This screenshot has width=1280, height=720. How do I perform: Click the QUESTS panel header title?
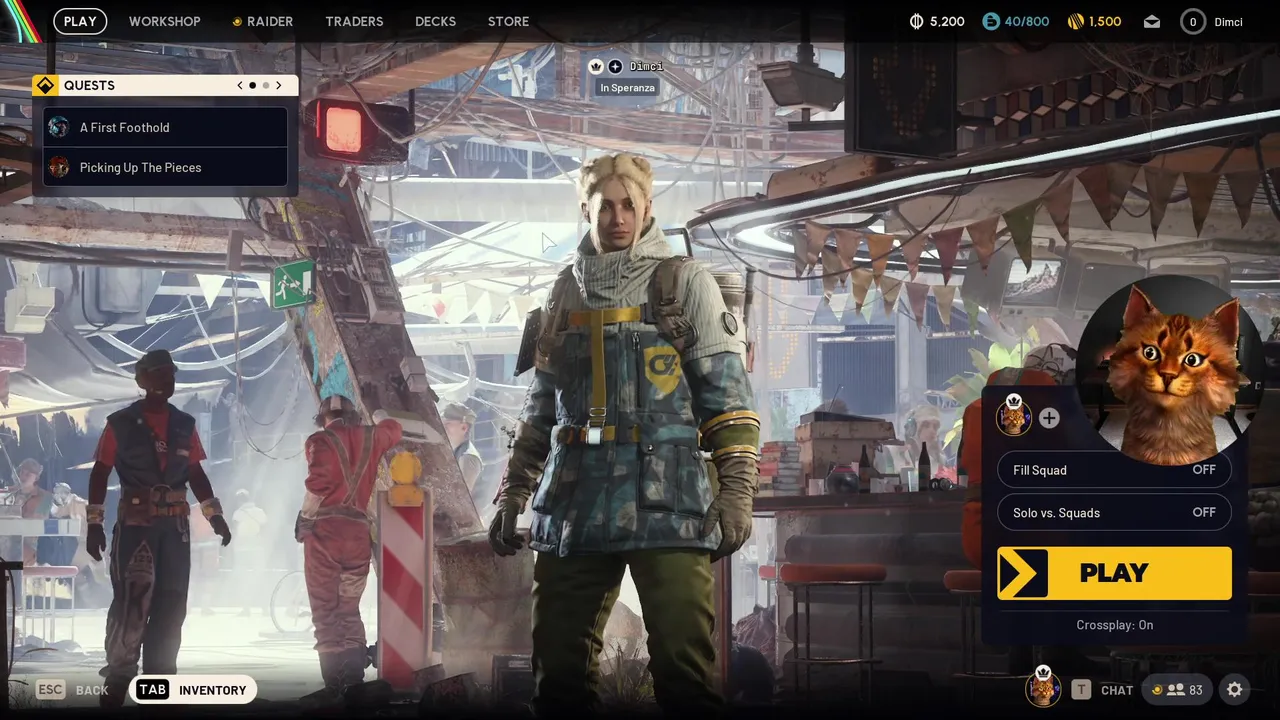tap(89, 85)
